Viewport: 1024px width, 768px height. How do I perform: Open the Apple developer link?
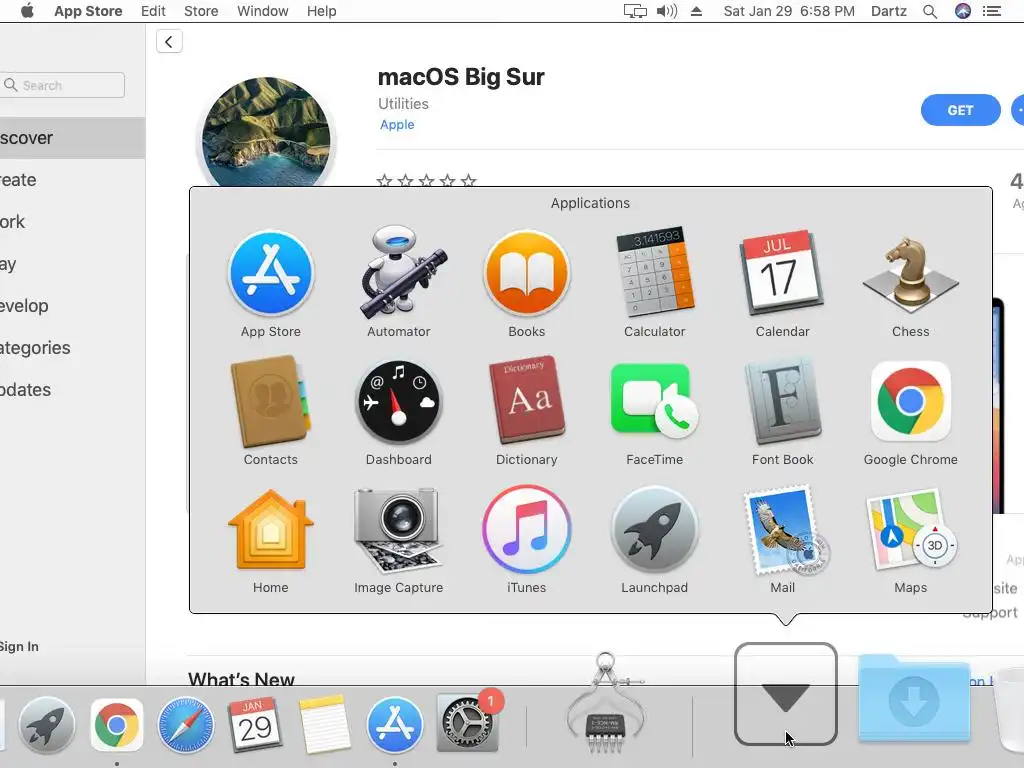click(x=397, y=125)
